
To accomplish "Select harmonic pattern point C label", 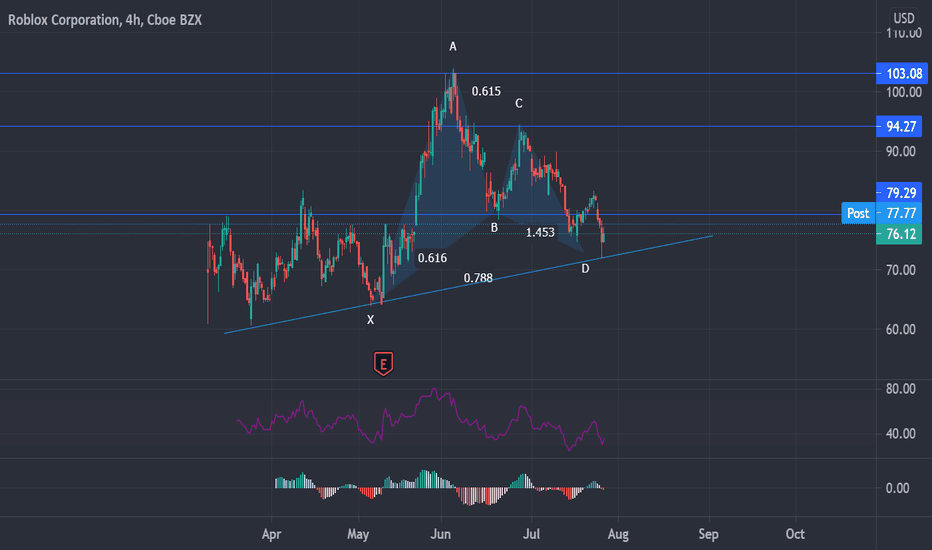I will click(x=518, y=103).
